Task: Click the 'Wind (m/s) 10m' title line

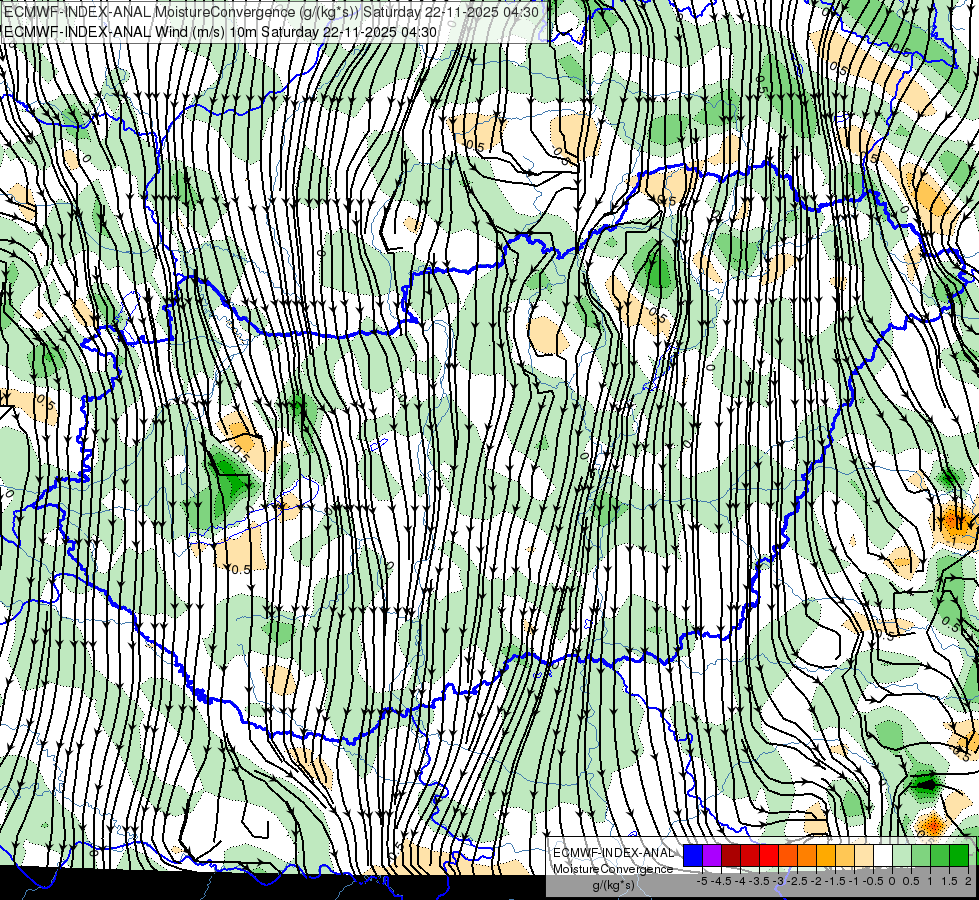Action: click(x=220, y=32)
